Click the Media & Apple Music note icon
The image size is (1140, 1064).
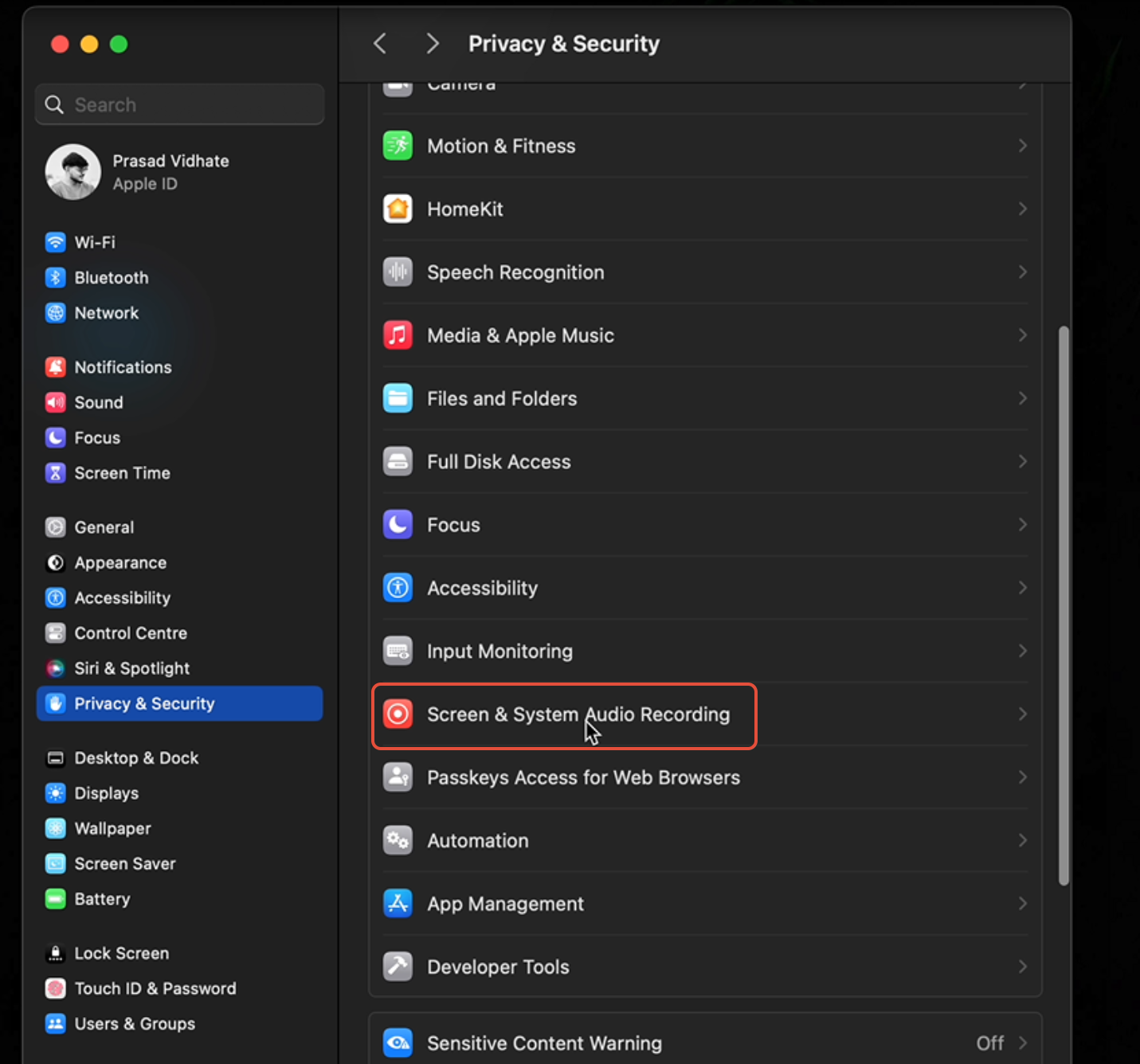coord(398,335)
